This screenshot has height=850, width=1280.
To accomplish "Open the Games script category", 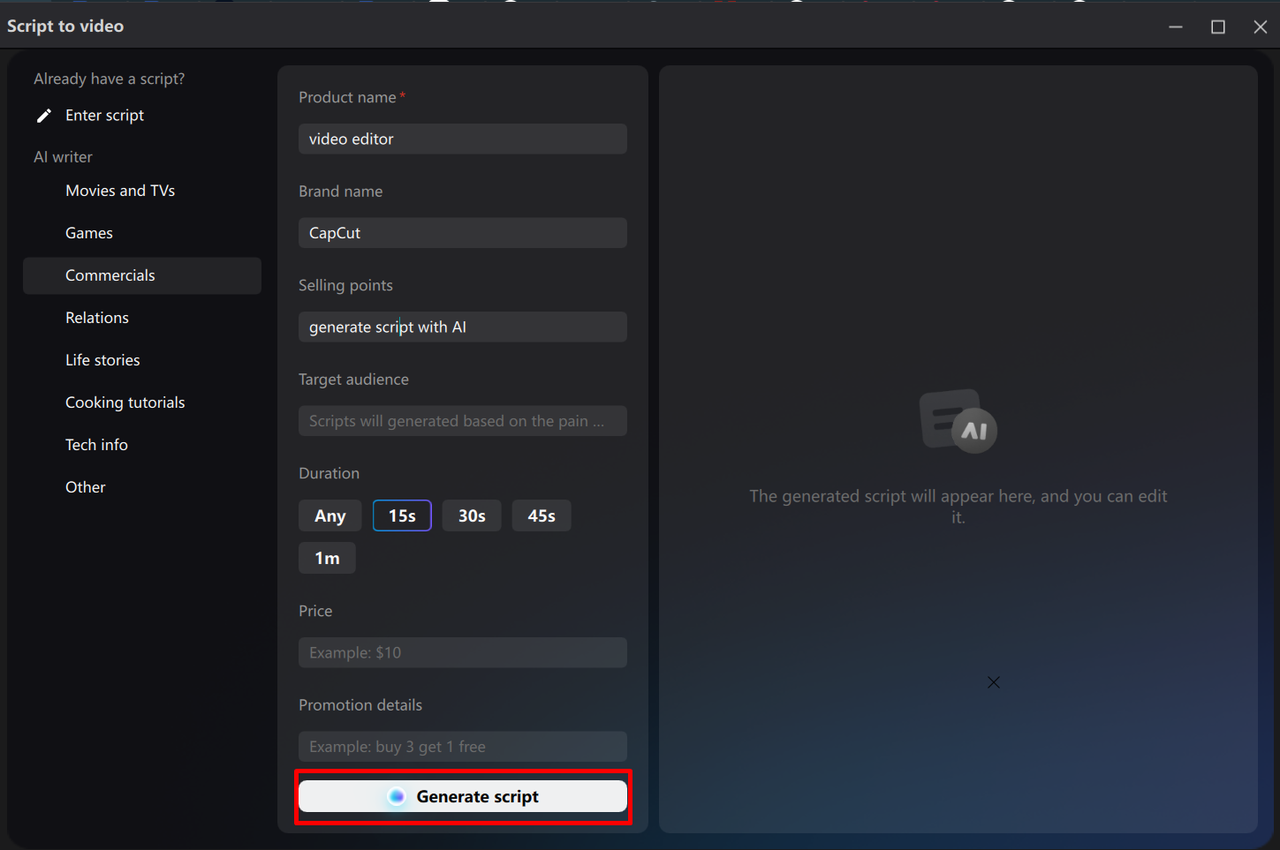I will (88, 232).
